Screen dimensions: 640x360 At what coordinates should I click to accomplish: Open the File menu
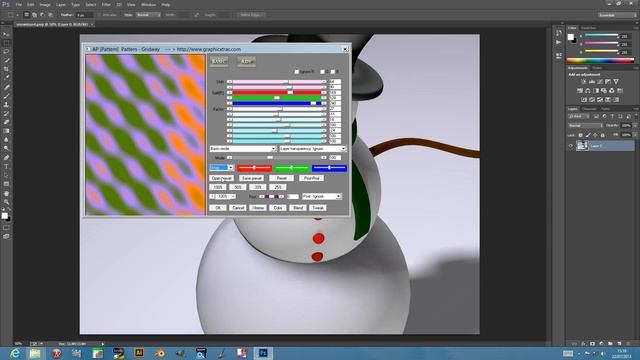tap(19, 4)
